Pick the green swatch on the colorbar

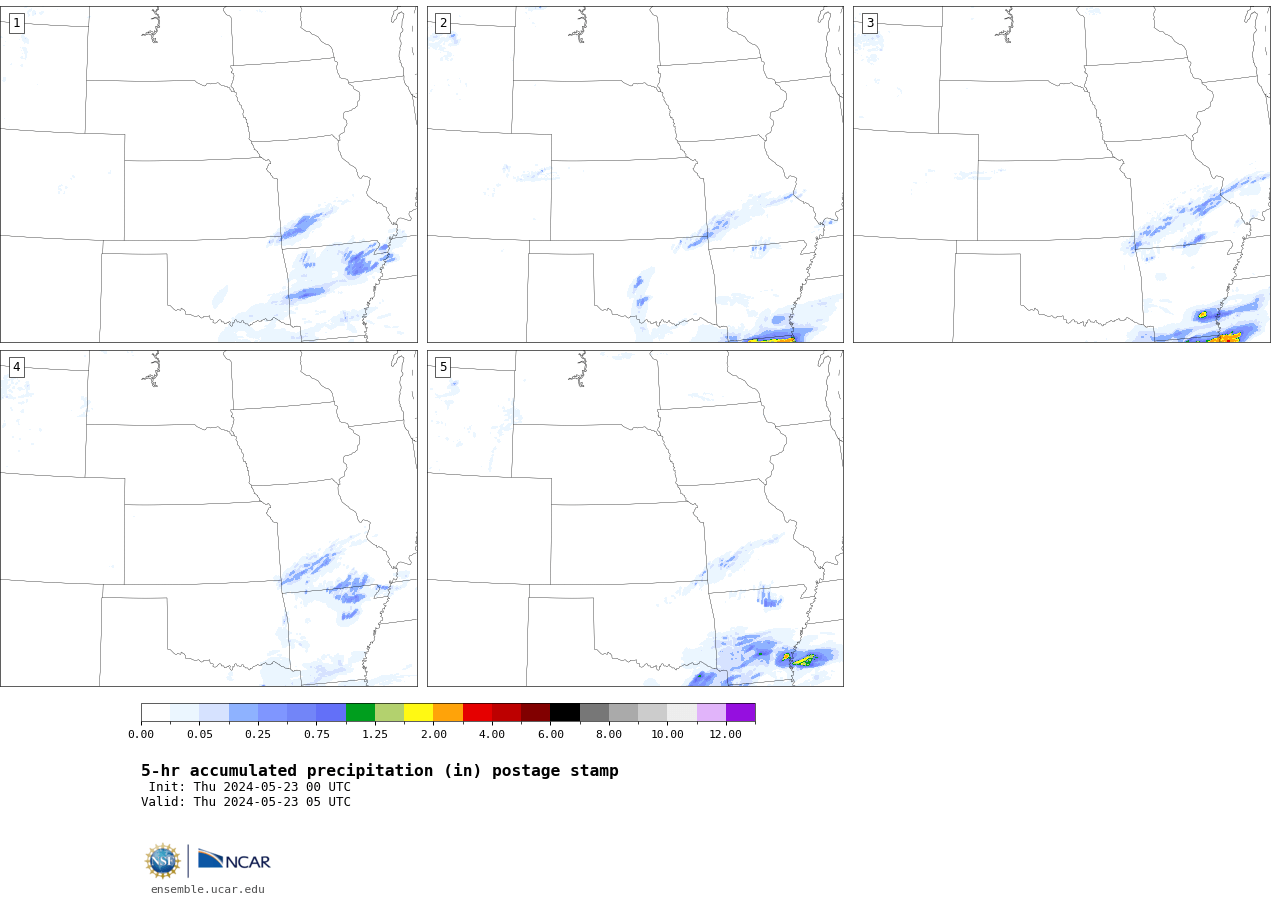360,712
